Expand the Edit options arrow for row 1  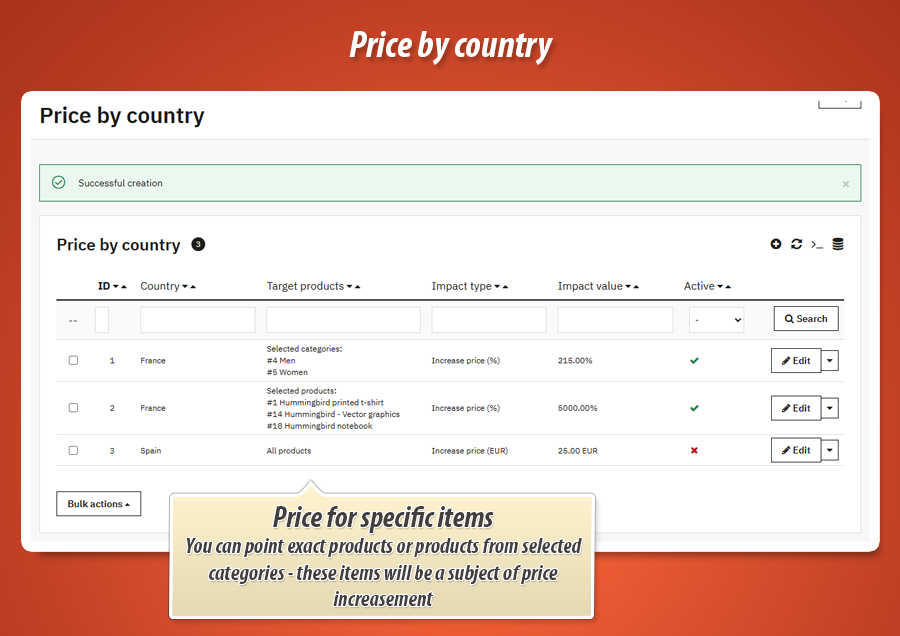coord(830,361)
